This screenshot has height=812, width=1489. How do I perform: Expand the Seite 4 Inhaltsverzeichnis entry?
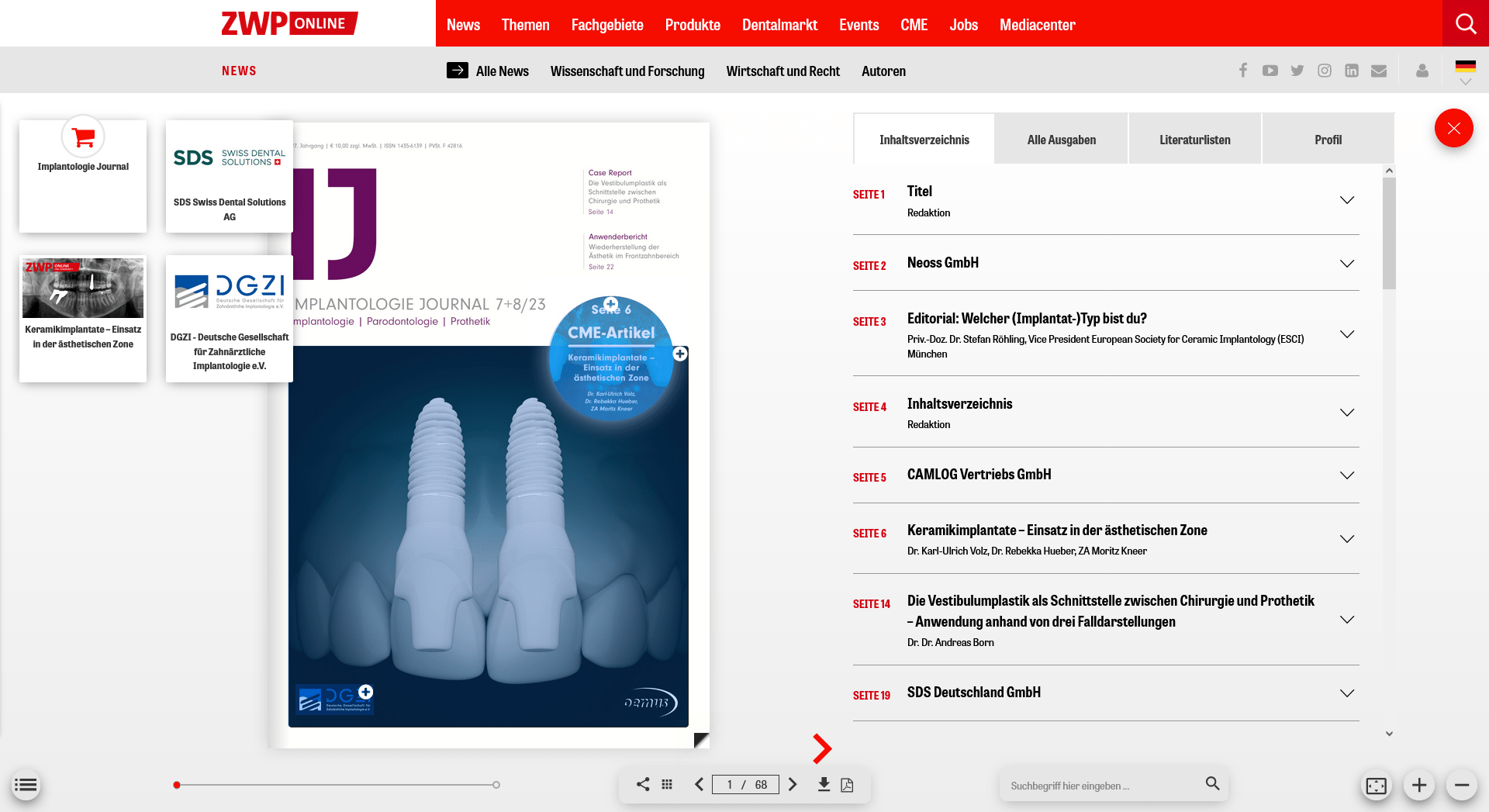1347,413
